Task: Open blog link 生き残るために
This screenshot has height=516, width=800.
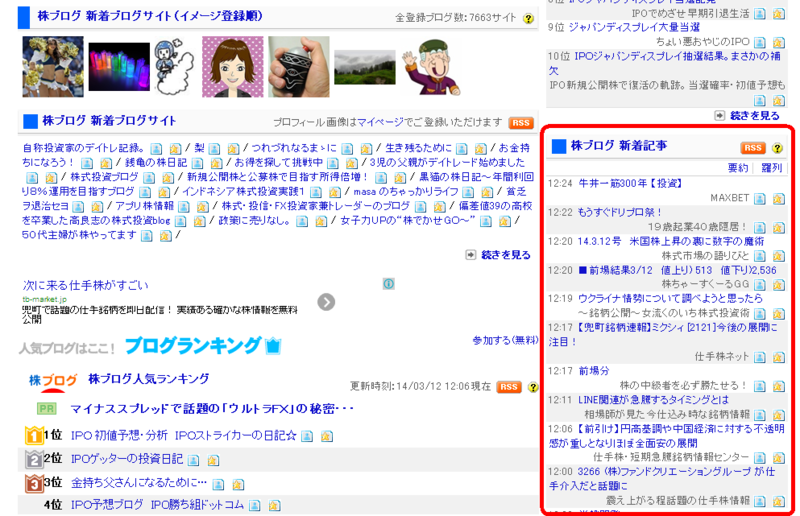Action: (x=418, y=148)
